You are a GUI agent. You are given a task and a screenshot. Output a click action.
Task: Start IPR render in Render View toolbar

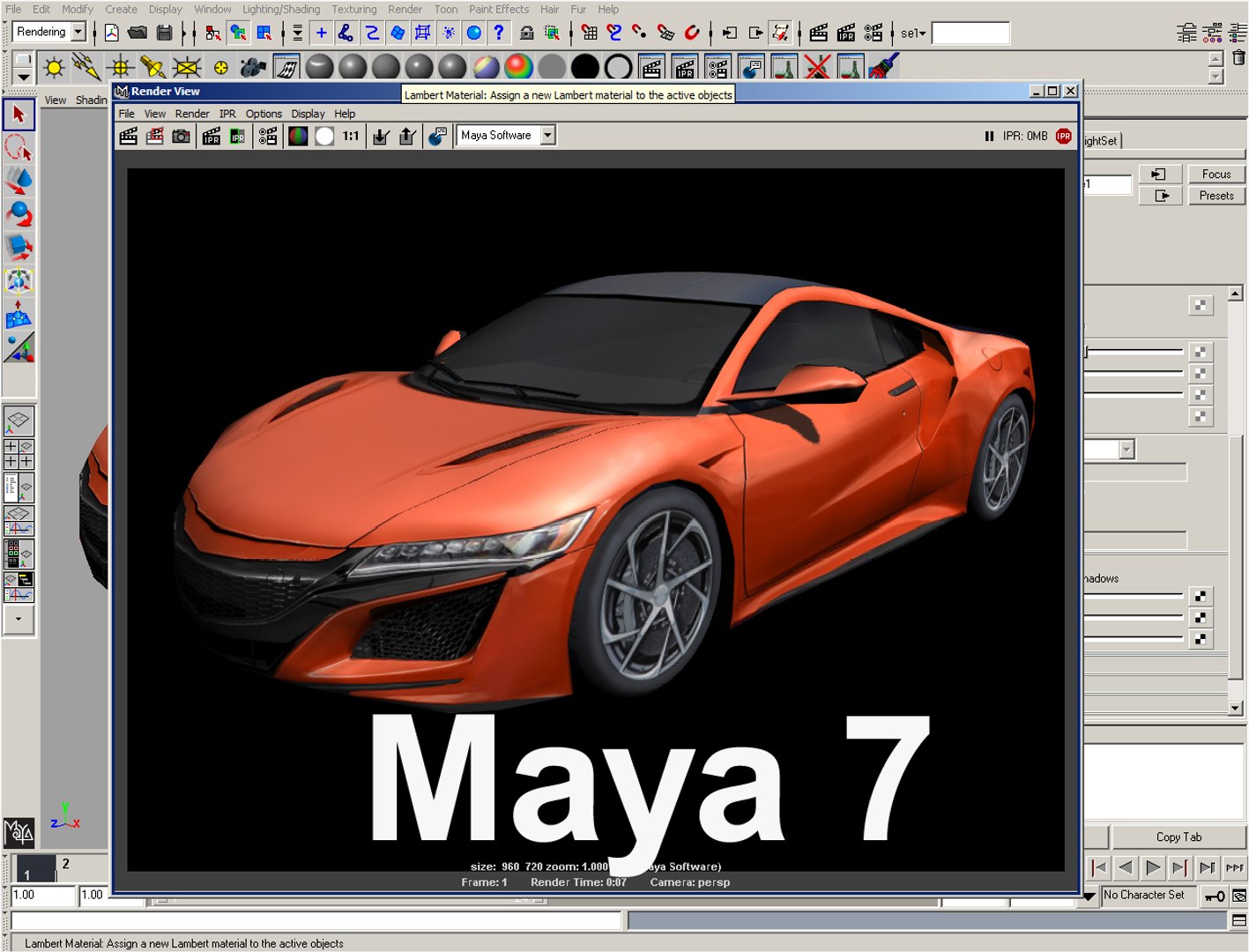pos(212,136)
